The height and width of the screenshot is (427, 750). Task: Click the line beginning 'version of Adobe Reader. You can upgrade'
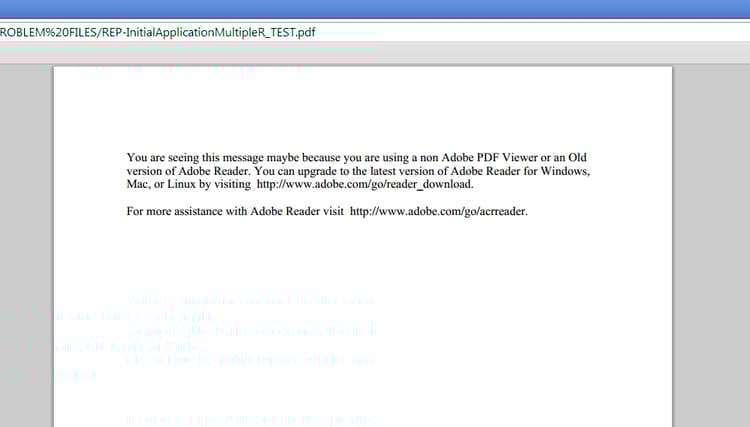(x=358, y=171)
